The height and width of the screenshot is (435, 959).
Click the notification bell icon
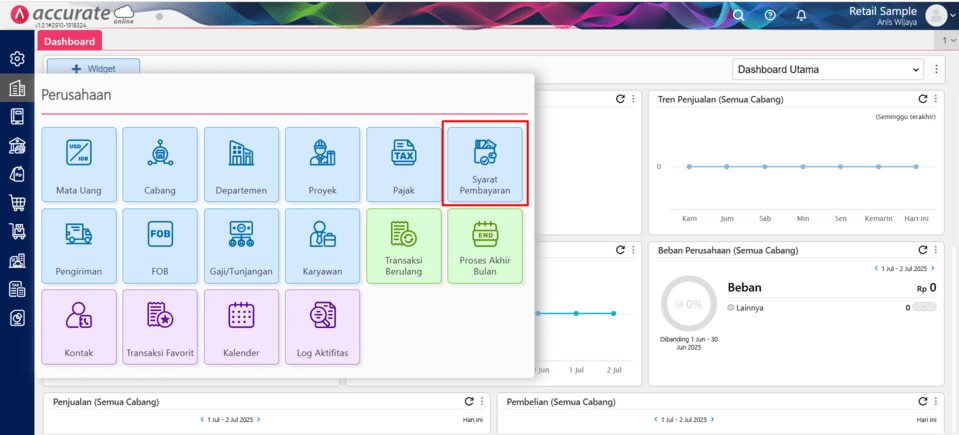click(801, 15)
